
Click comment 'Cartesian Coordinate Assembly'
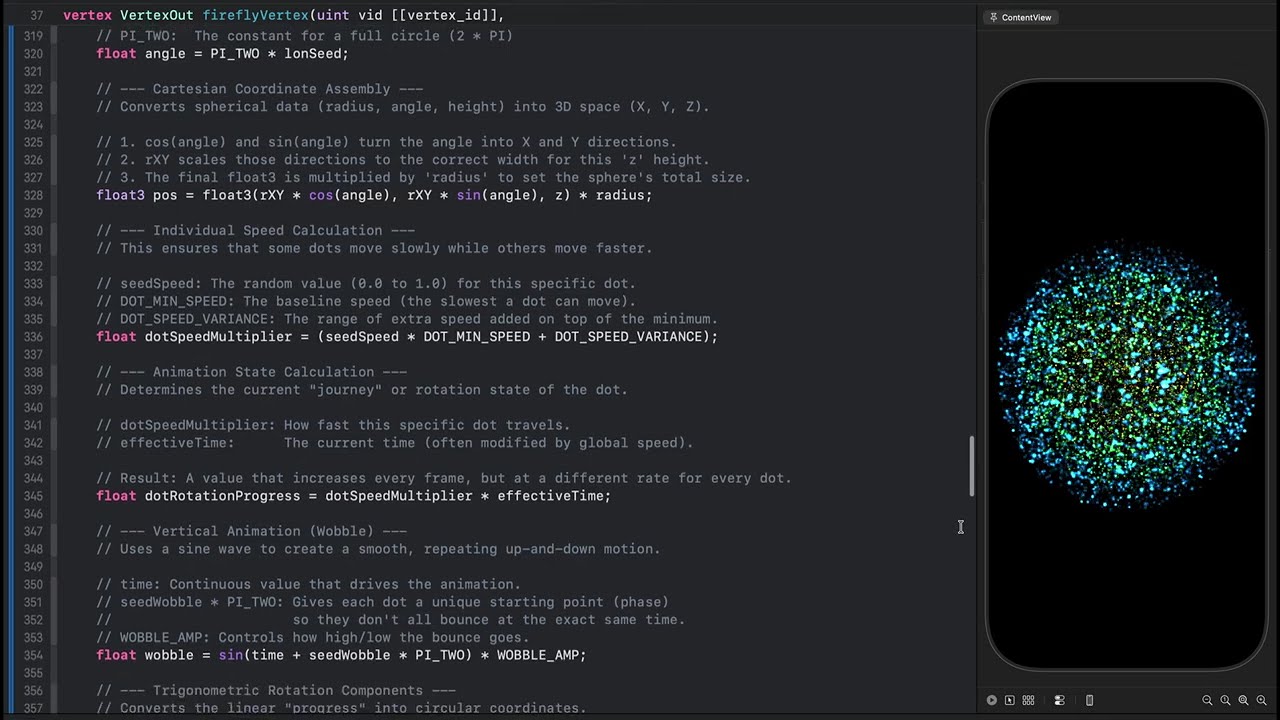[x=272, y=89]
